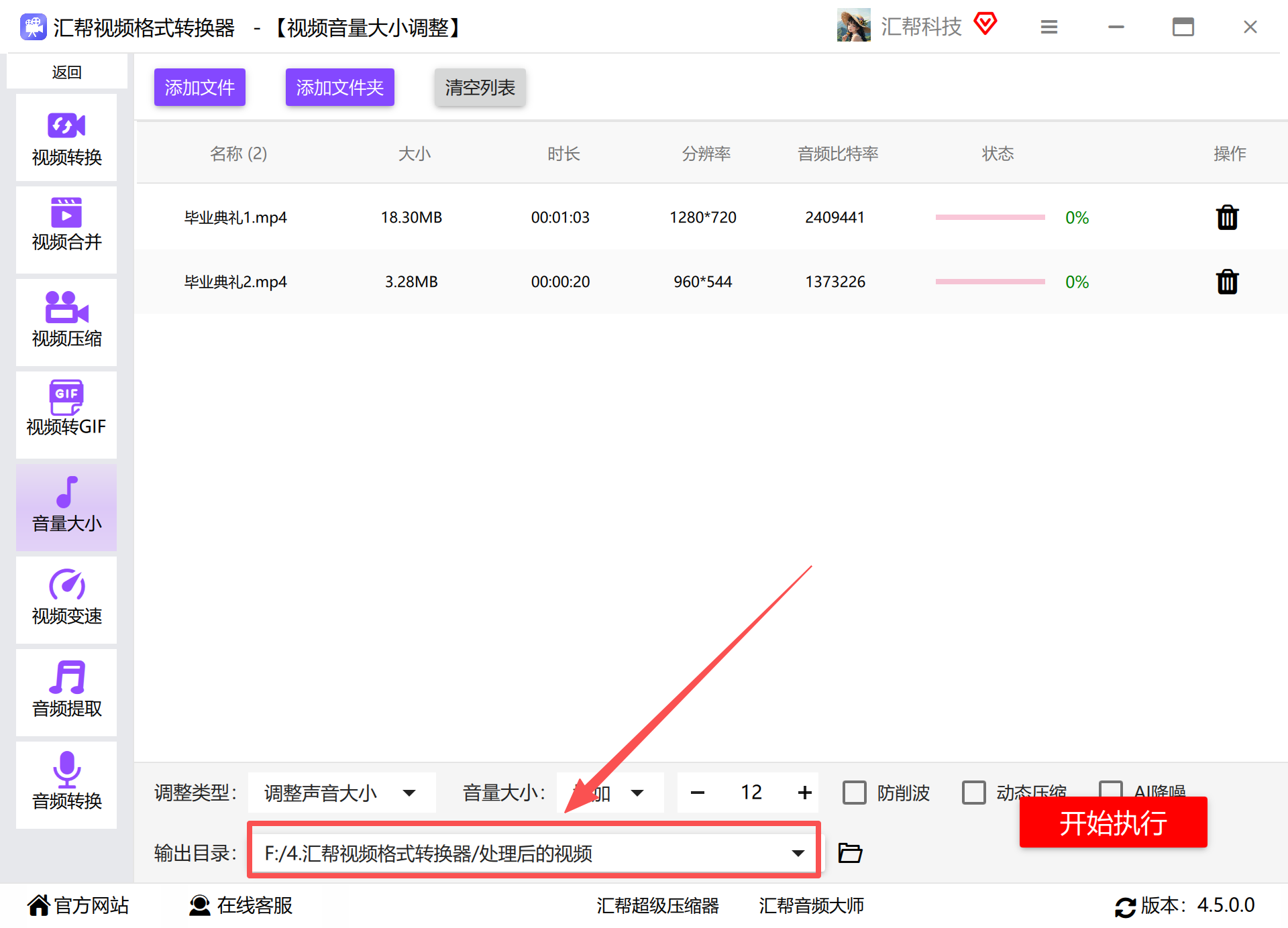The width and height of the screenshot is (1288, 928).
Task: Click the 960*544 resolution cell
Action: click(703, 282)
